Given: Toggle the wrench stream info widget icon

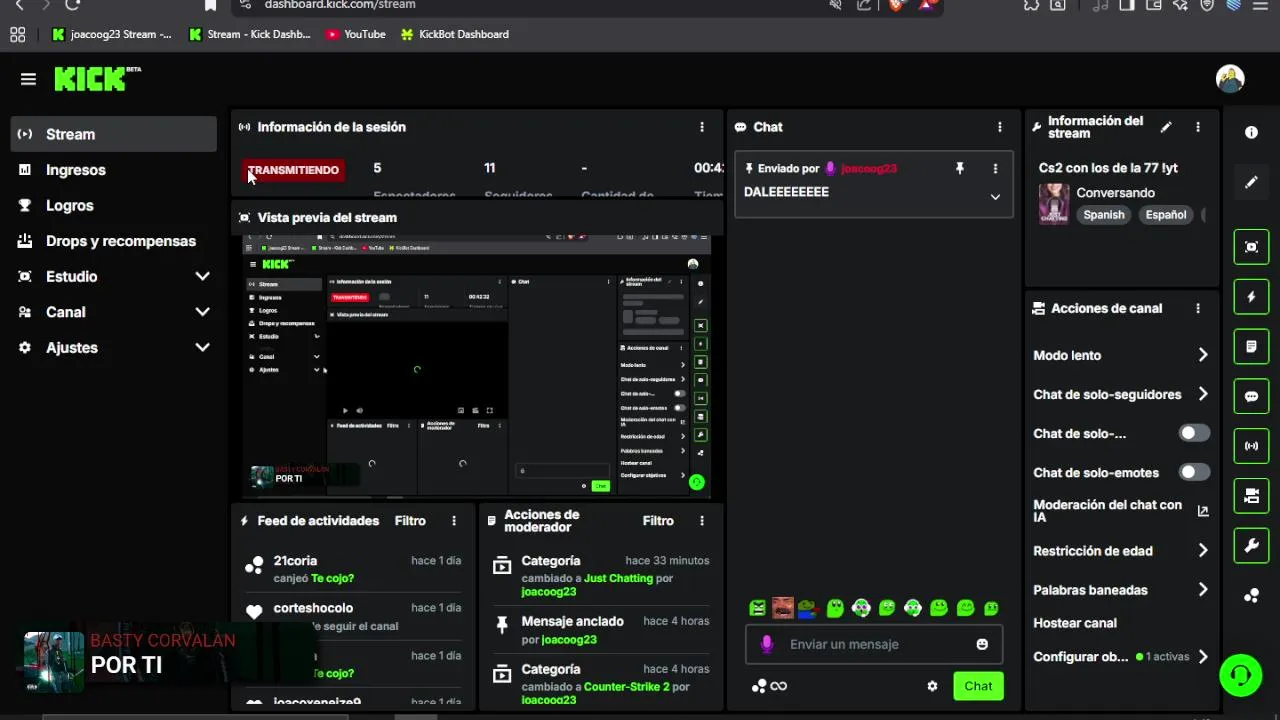Looking at the screenshot, I should click(1251, 546).
